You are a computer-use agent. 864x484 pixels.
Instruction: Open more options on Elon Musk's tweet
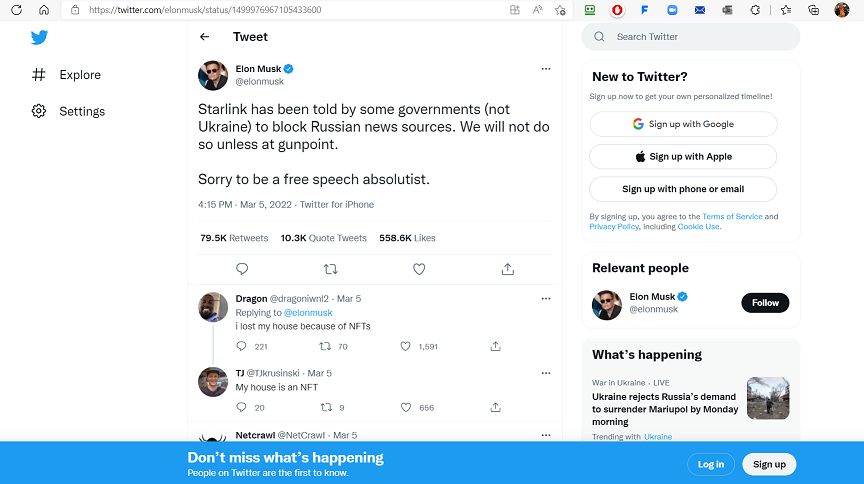[546, 69]
